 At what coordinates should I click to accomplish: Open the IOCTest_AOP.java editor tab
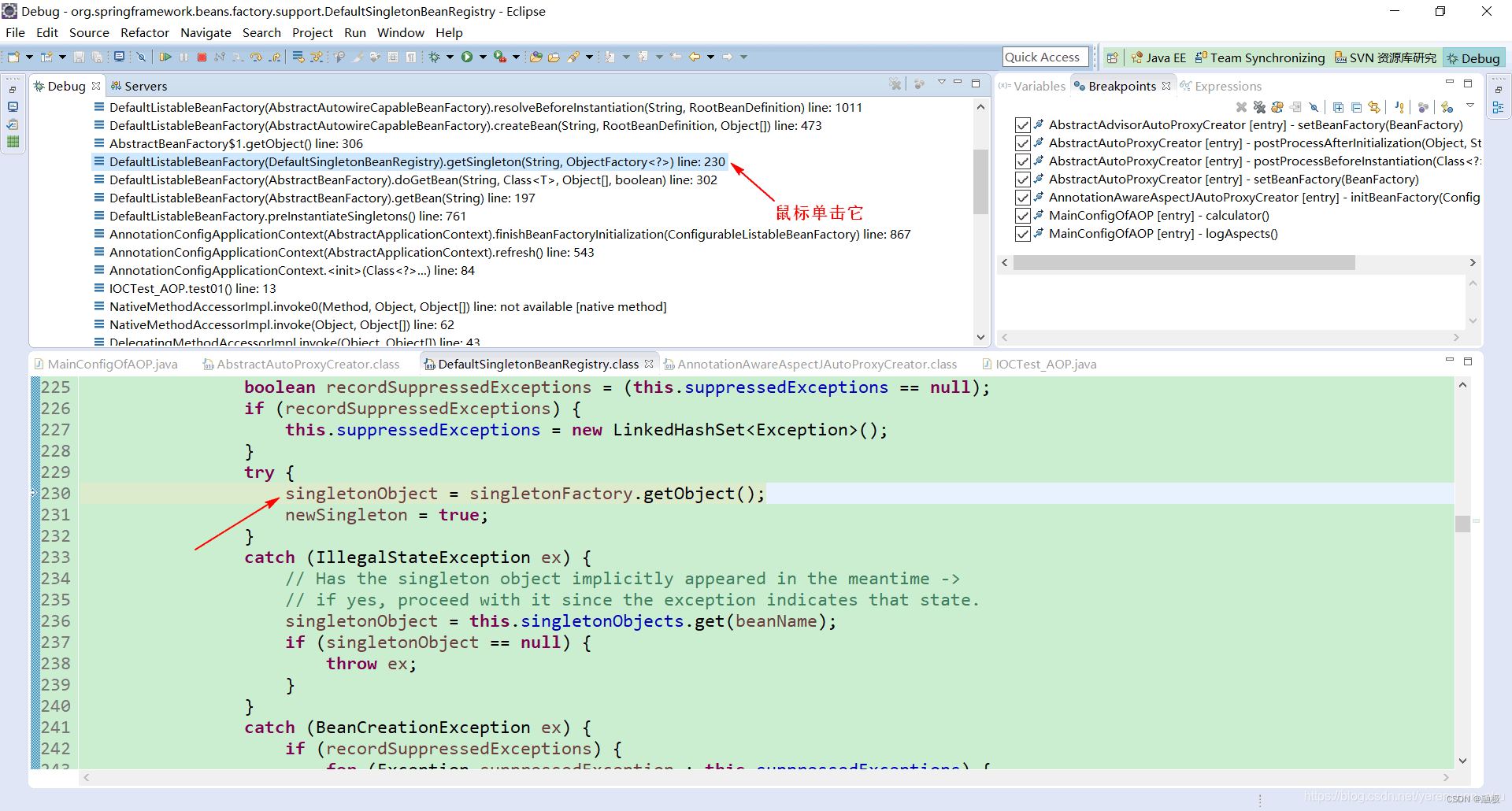(1039, 364)
